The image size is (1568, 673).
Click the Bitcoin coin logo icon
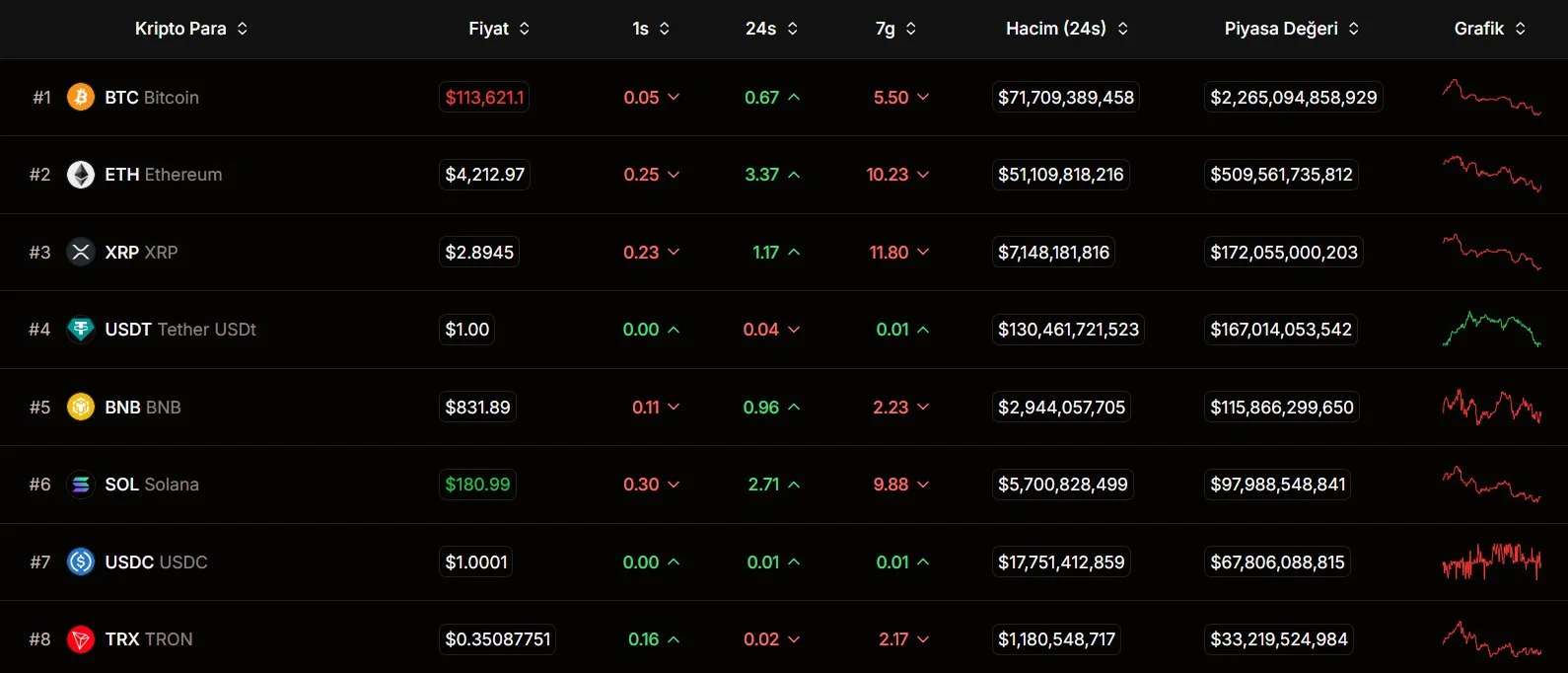tap(81, 97)
